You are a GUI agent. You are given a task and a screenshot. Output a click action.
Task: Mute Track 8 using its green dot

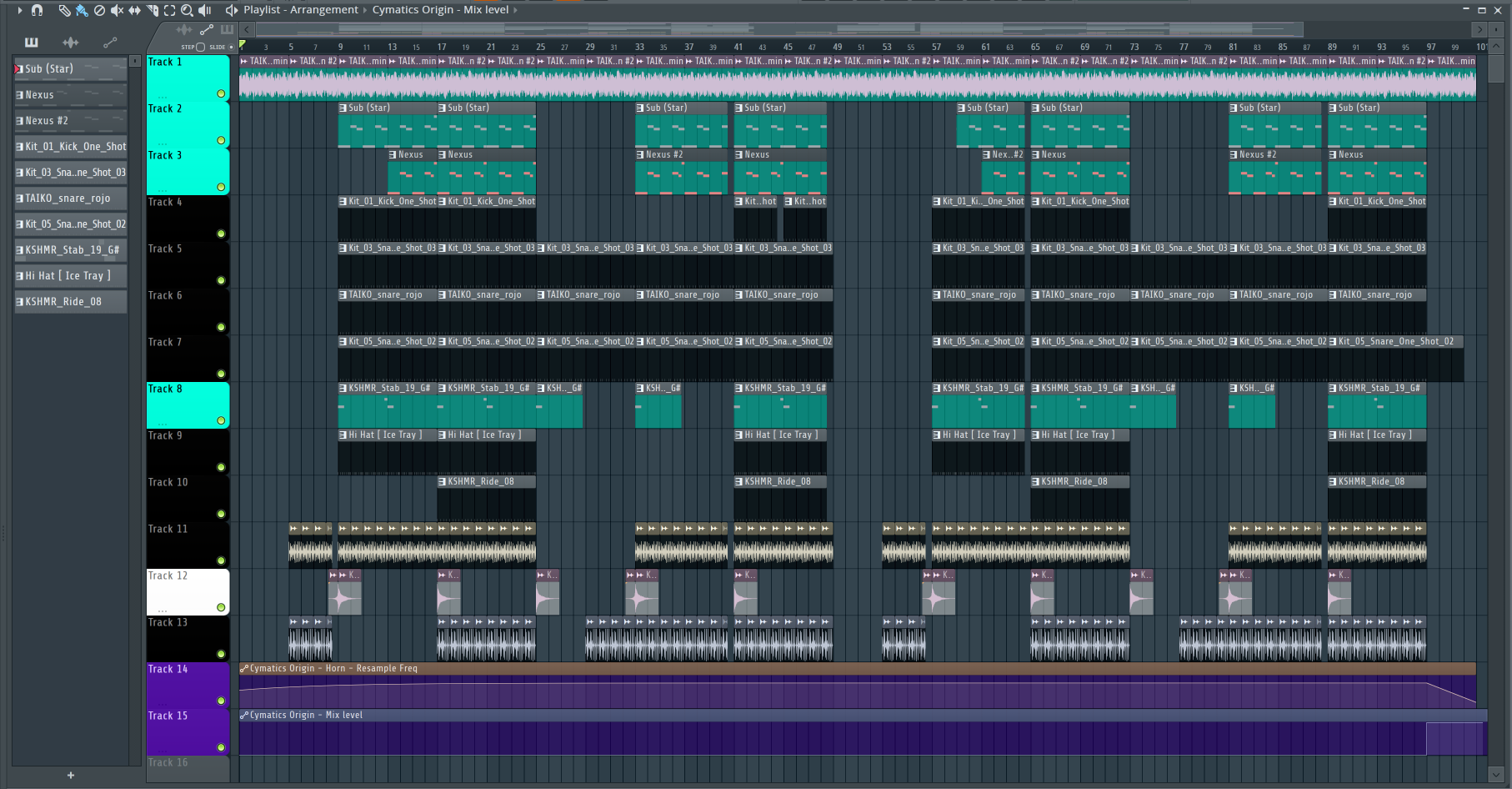point(221,420)
